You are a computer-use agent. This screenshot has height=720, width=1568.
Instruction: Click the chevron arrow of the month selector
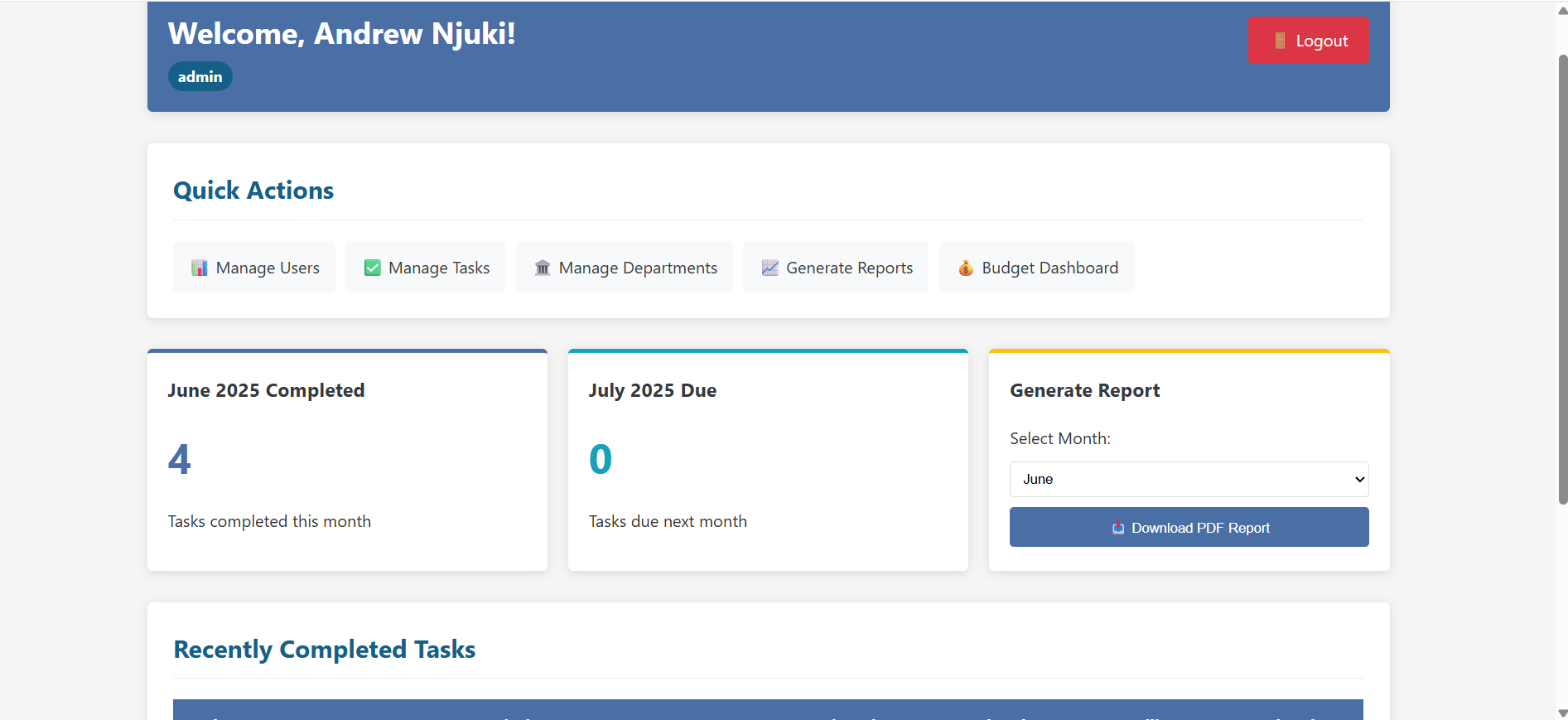(x=1358, y=479)
